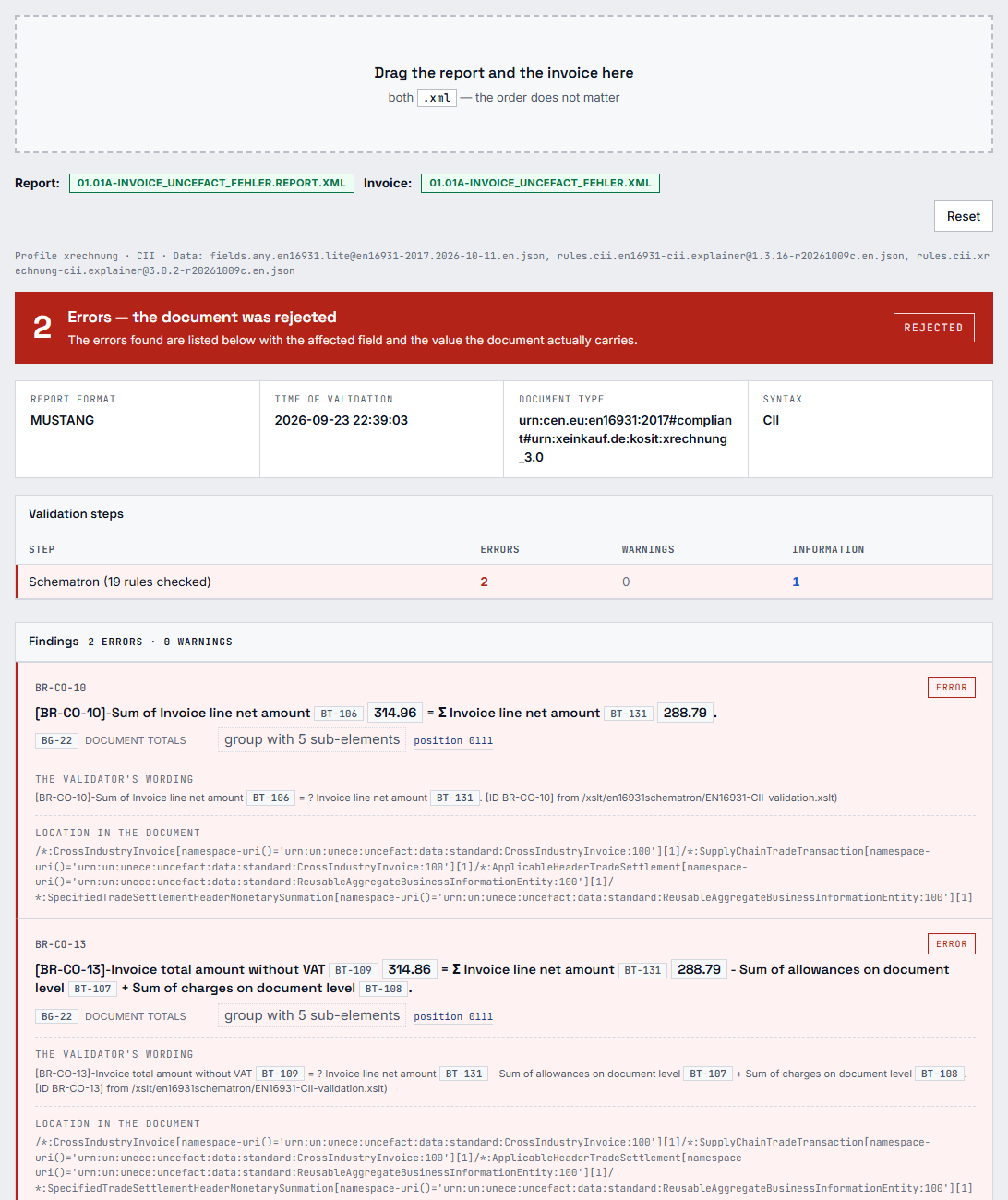Select the report file chip 01.01A-INVOICE_UNCEFACT_FEHLER.REPORT.XML

click(x=211, y=183)
